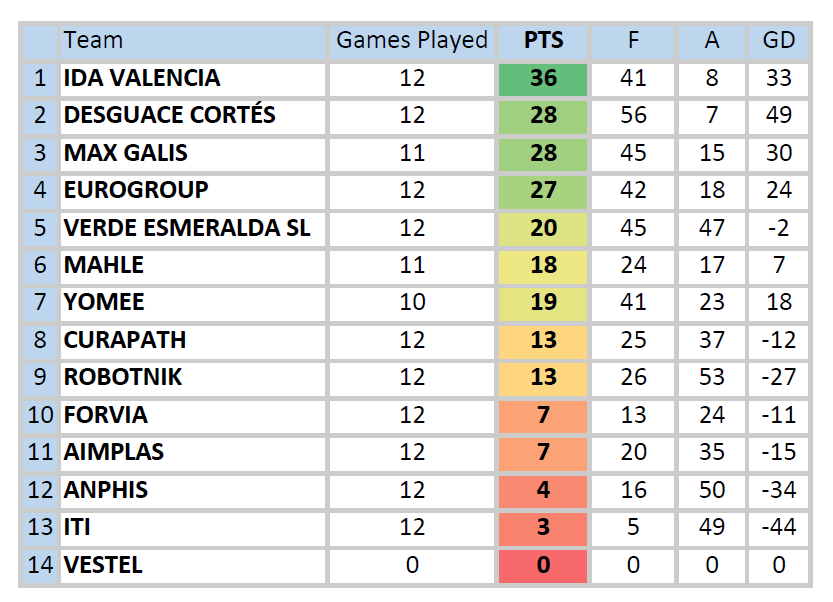Select the IDA VALENCIA team cell
Viewport: 833px width, 602px height.
(x=141, y=78)
